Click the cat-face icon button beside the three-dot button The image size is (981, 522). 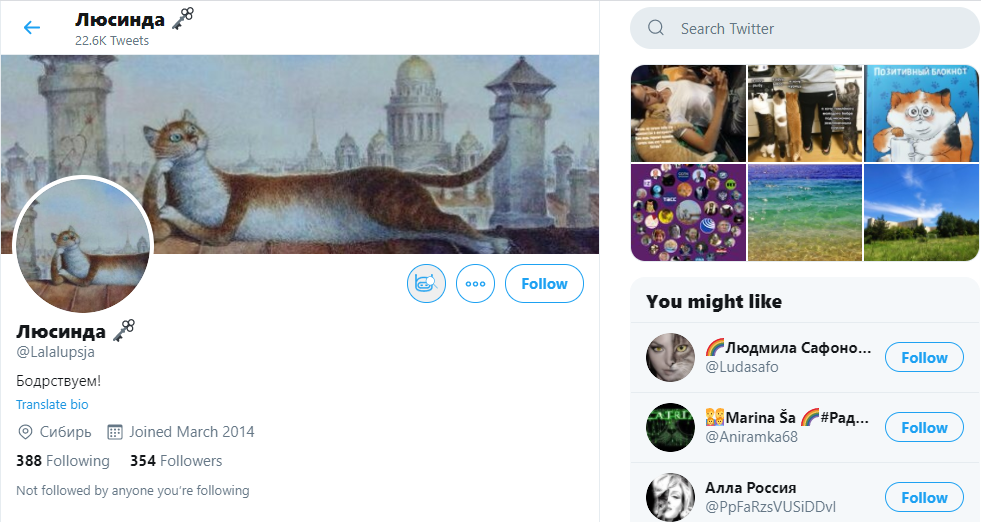[426, 284]
